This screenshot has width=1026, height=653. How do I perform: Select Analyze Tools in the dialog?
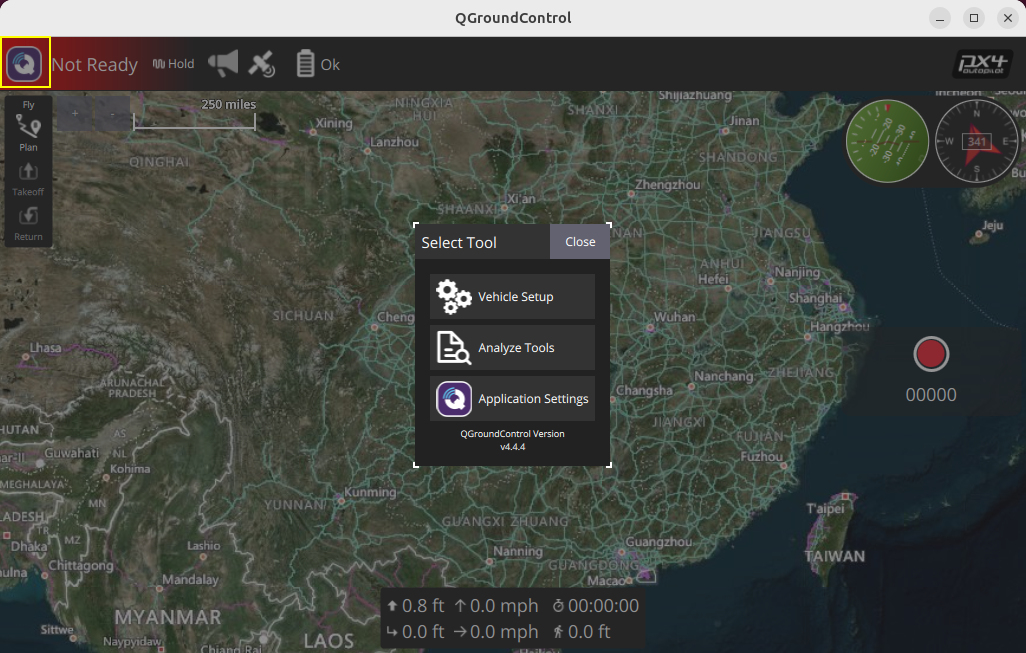pyautogui.click(x=512, y=347)
